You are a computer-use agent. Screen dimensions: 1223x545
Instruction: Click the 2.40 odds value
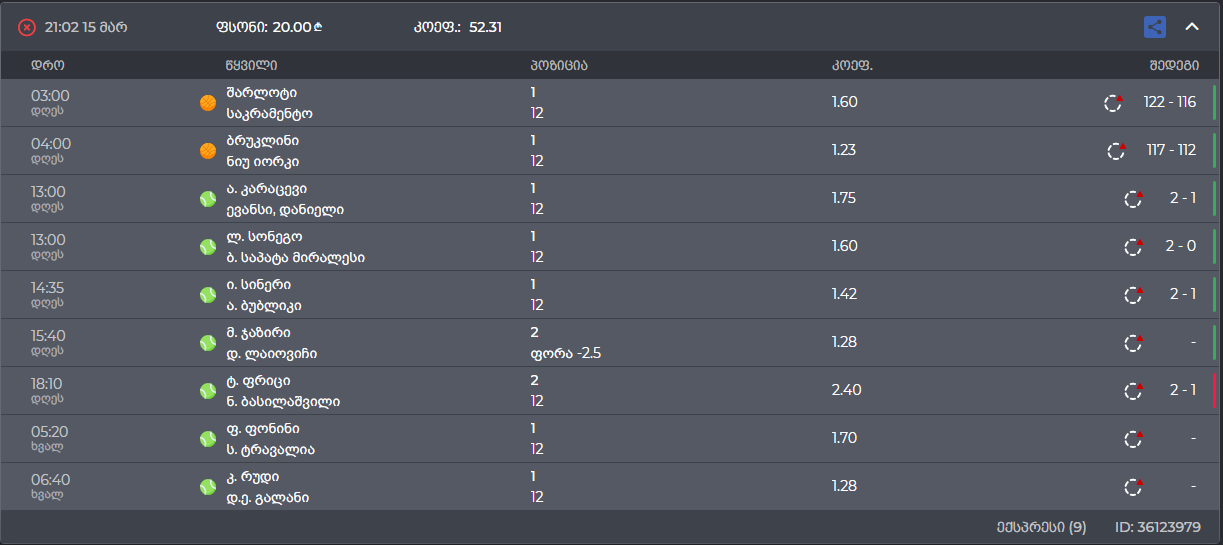[845, 390]
